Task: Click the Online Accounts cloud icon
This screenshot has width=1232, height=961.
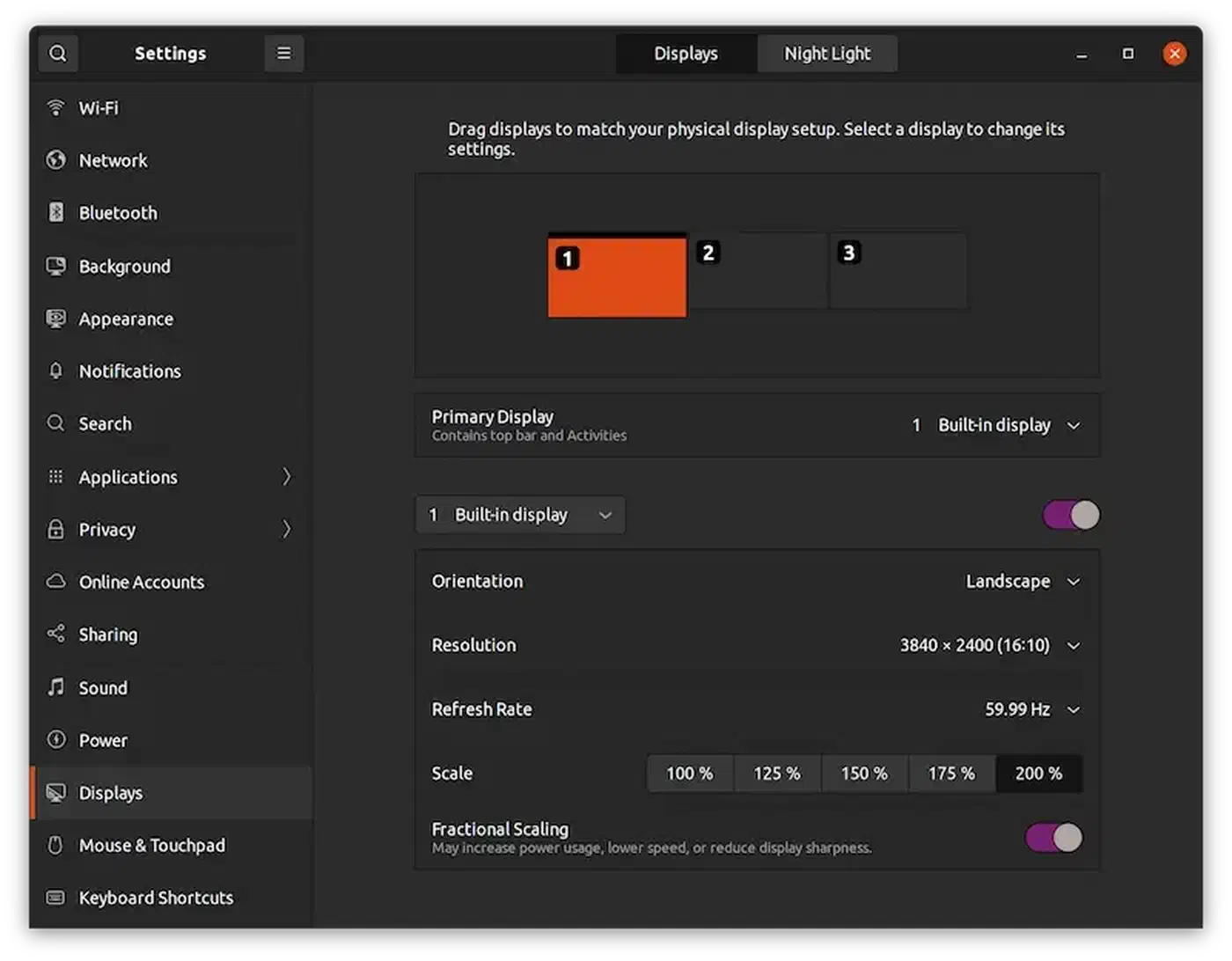Action: [x=55, y=581]
